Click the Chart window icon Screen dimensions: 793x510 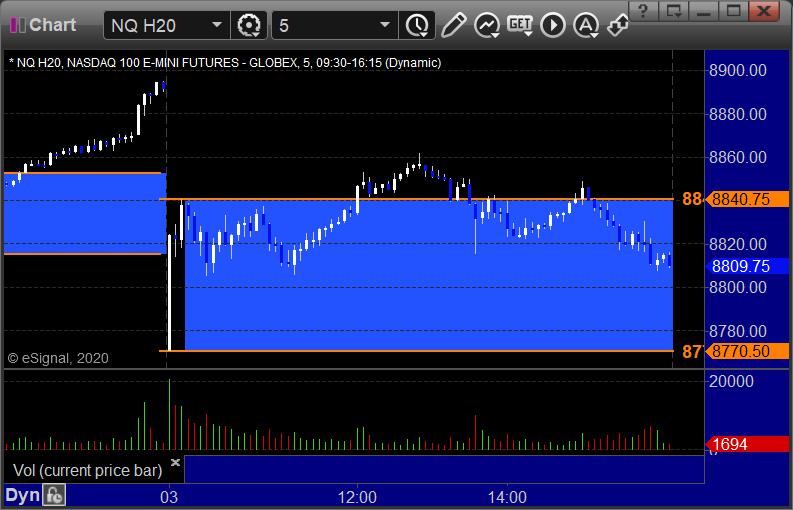pos(18,25)
